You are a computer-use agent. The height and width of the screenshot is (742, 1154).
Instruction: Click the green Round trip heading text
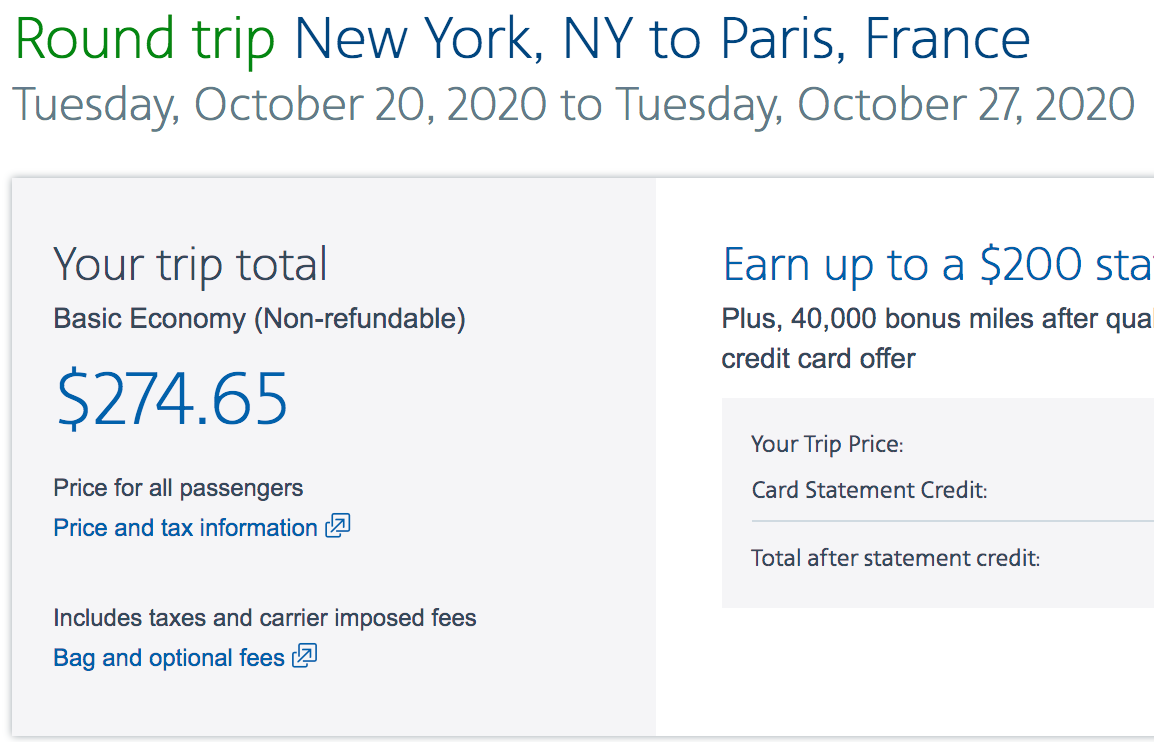[x=145, y=39]
